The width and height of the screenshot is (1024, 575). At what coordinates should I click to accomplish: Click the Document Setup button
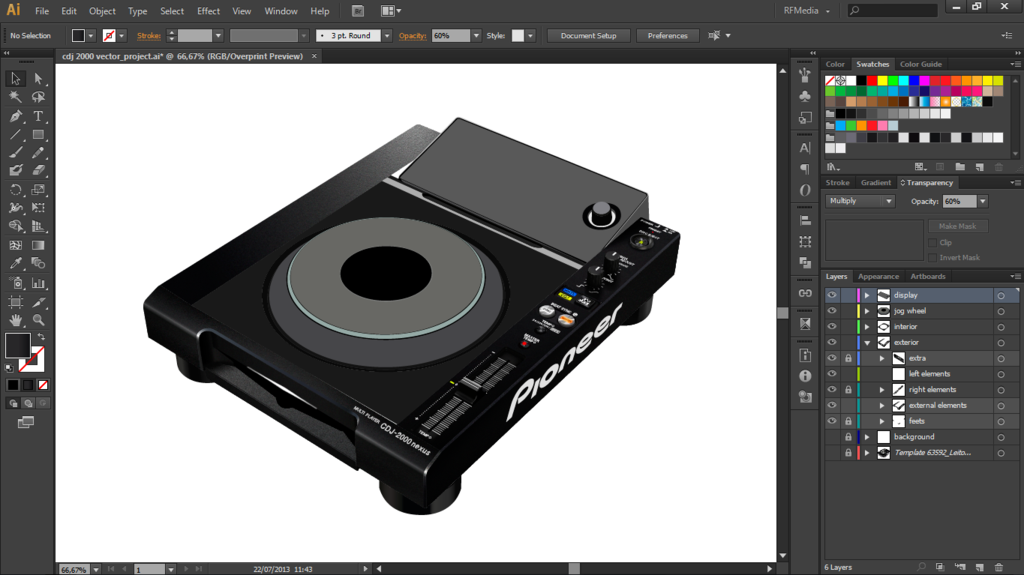[588, 35]
